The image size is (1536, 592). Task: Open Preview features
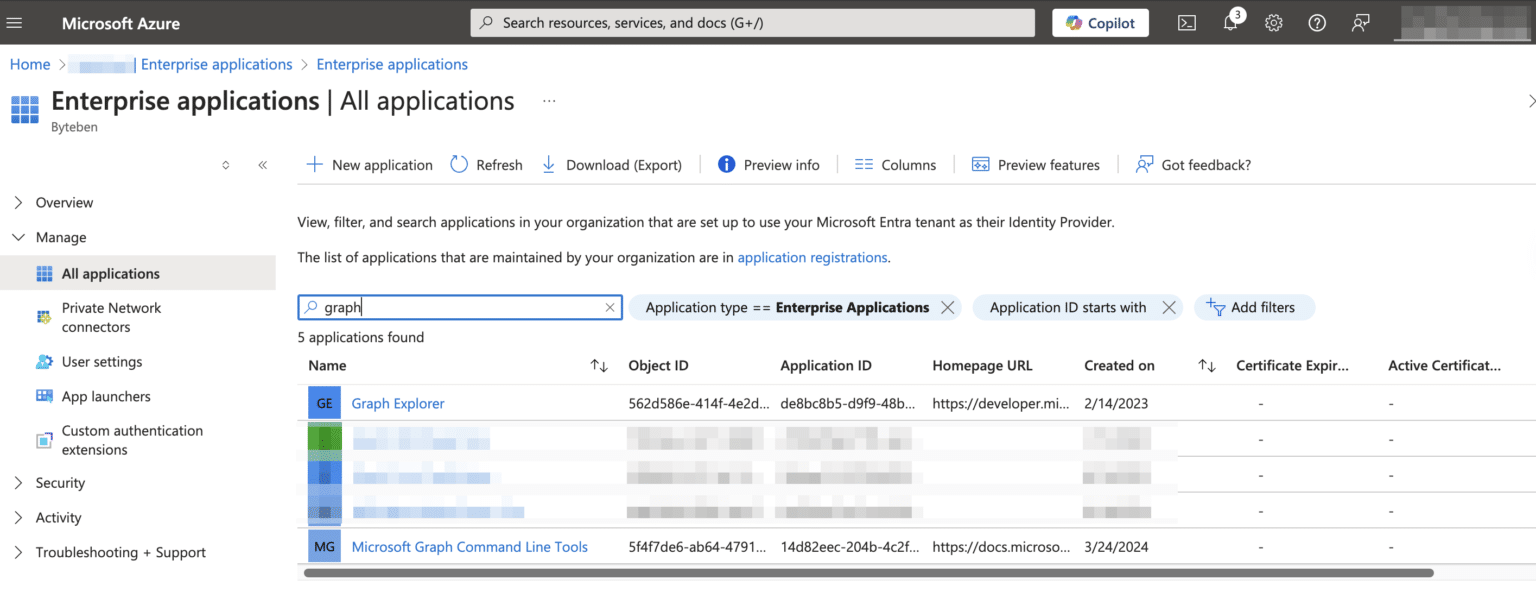1036,164
